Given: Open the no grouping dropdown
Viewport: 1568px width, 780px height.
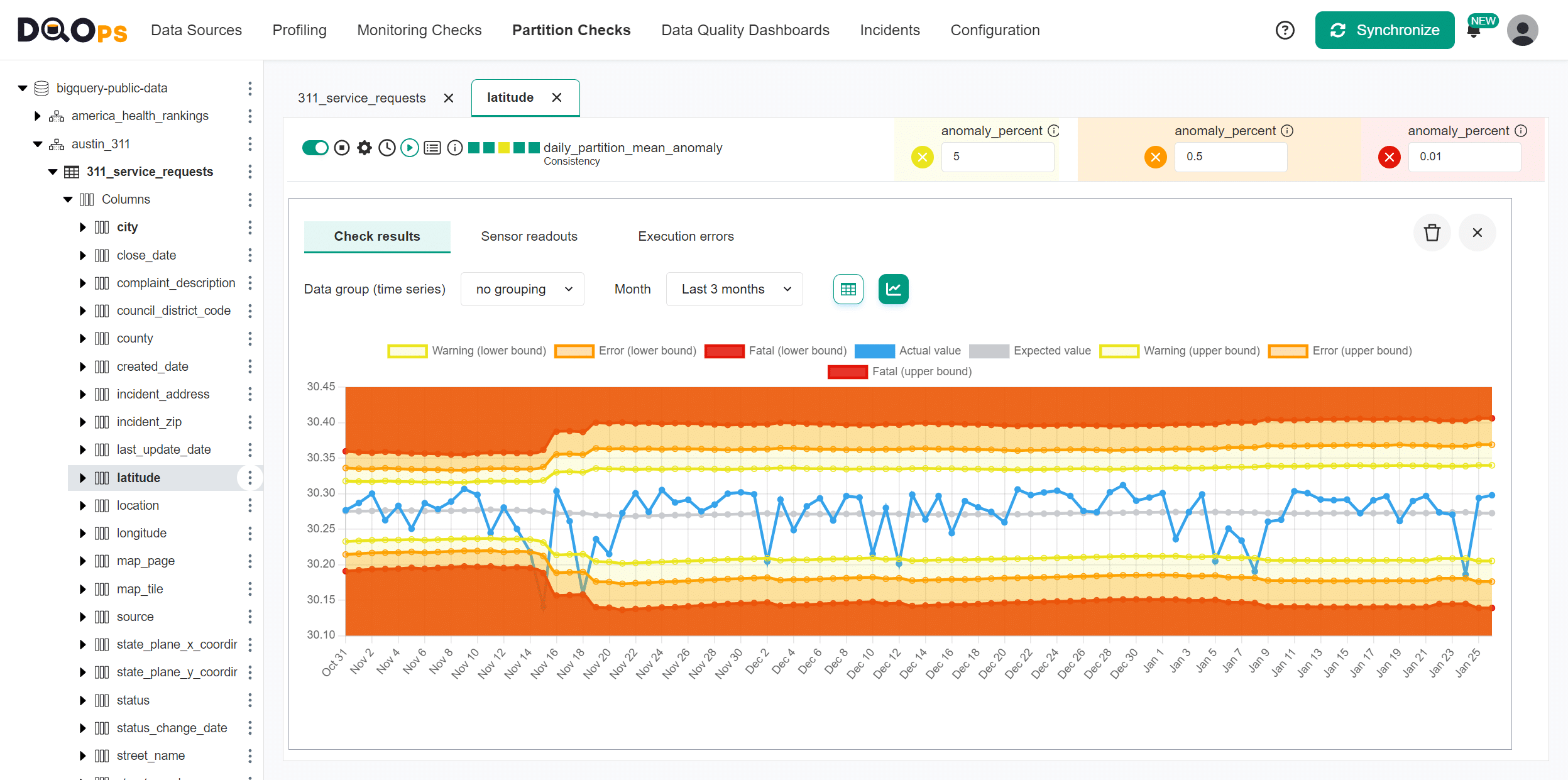Looking at the screenshot, I should 522,289.
